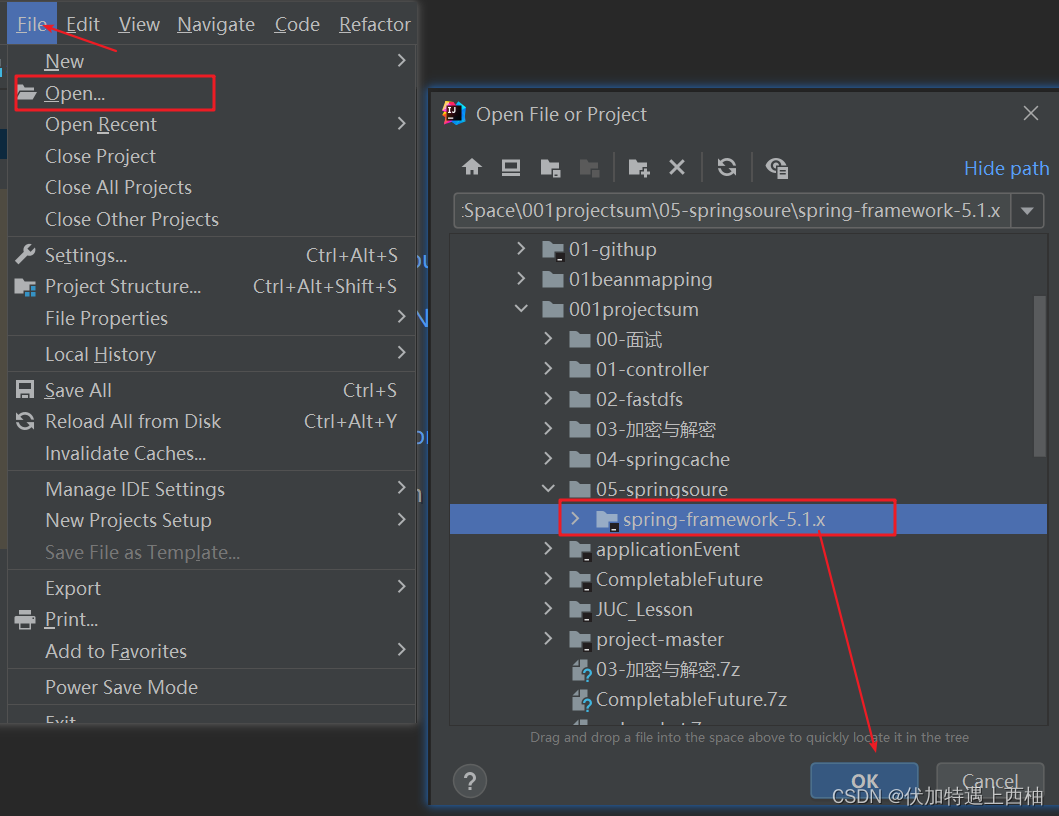Click the project-master folder icon
Viewport: 1059px width, 816px height.
(x=580, y=640)
